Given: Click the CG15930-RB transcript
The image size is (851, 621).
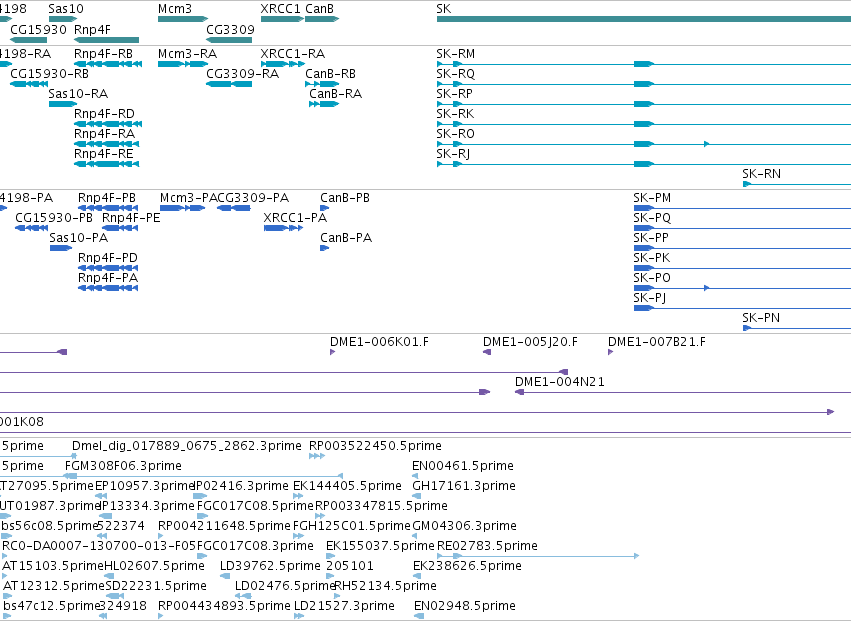Looking at the screenshot, I should (29, 84).
